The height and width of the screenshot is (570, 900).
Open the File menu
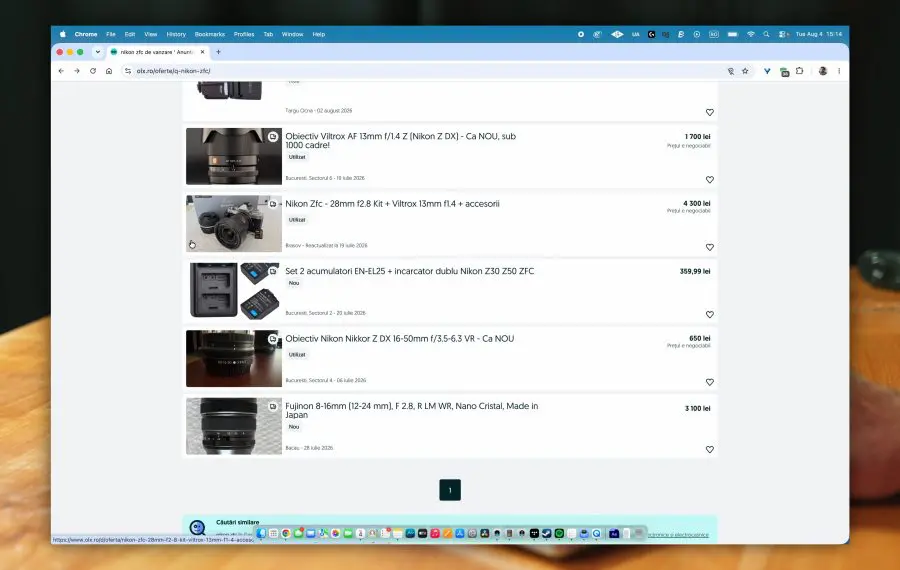point(111,34)
